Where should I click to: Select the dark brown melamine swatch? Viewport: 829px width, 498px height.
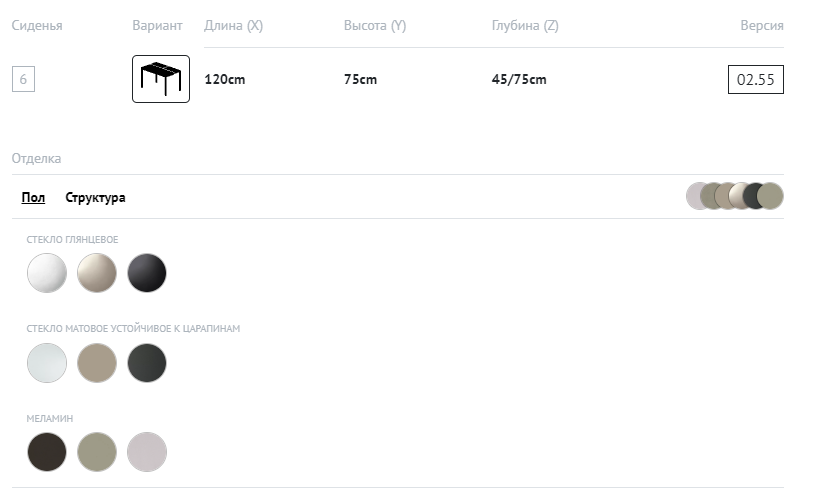click(47, 452)
